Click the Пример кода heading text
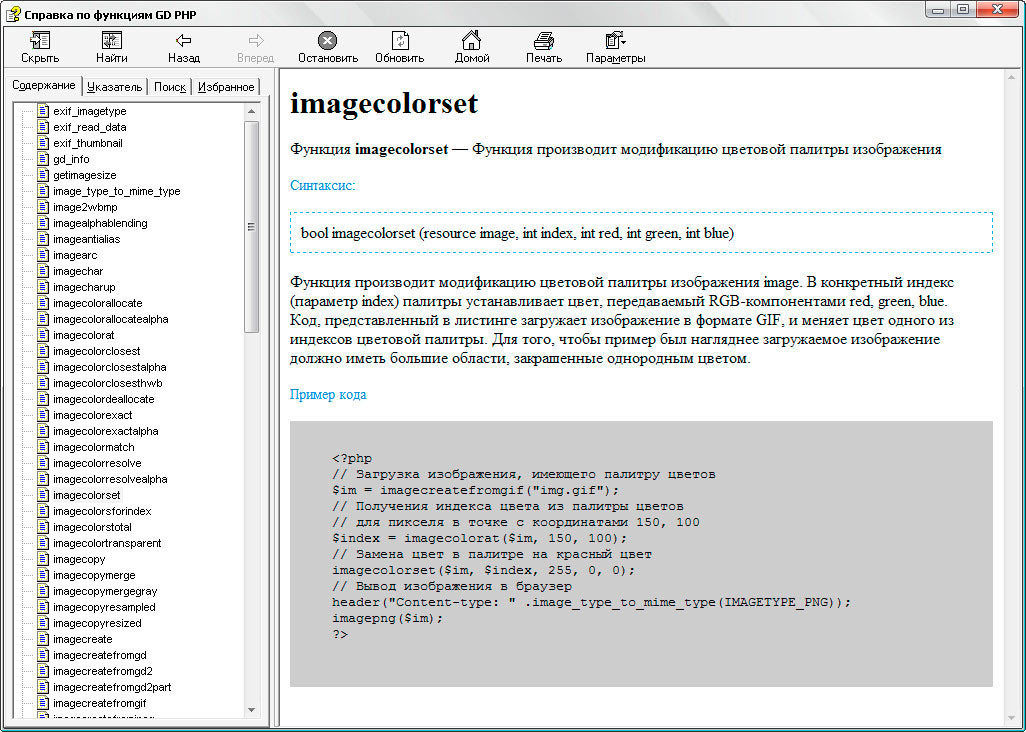This screenshot has width=1026, height=732. click(x=328, y=394)
